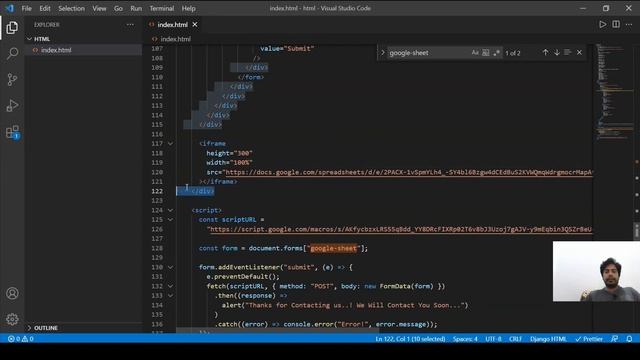
Task: Split the editor right
Action: pos(616,24)
